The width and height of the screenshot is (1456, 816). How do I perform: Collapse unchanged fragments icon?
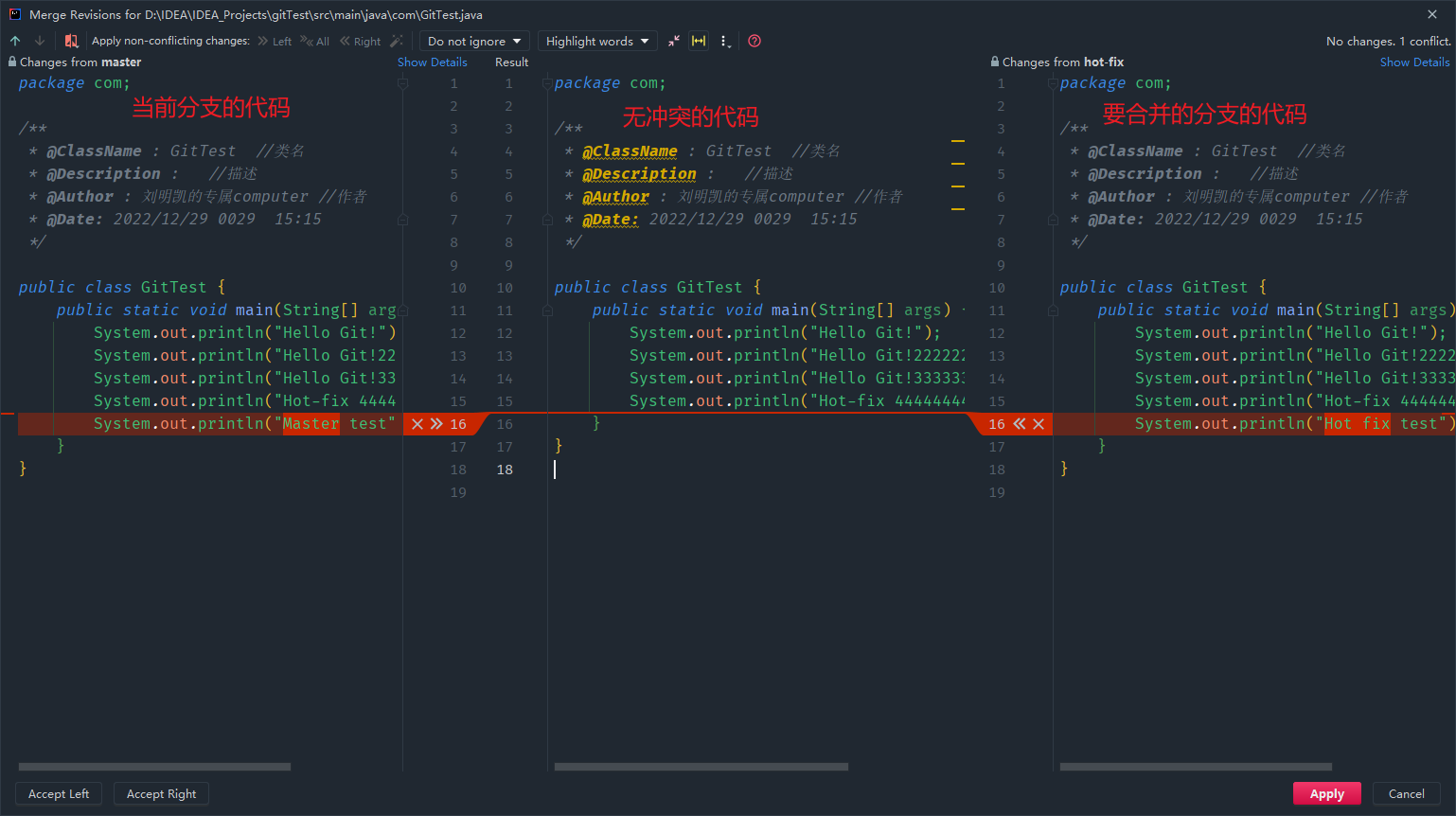click(674, 41)
